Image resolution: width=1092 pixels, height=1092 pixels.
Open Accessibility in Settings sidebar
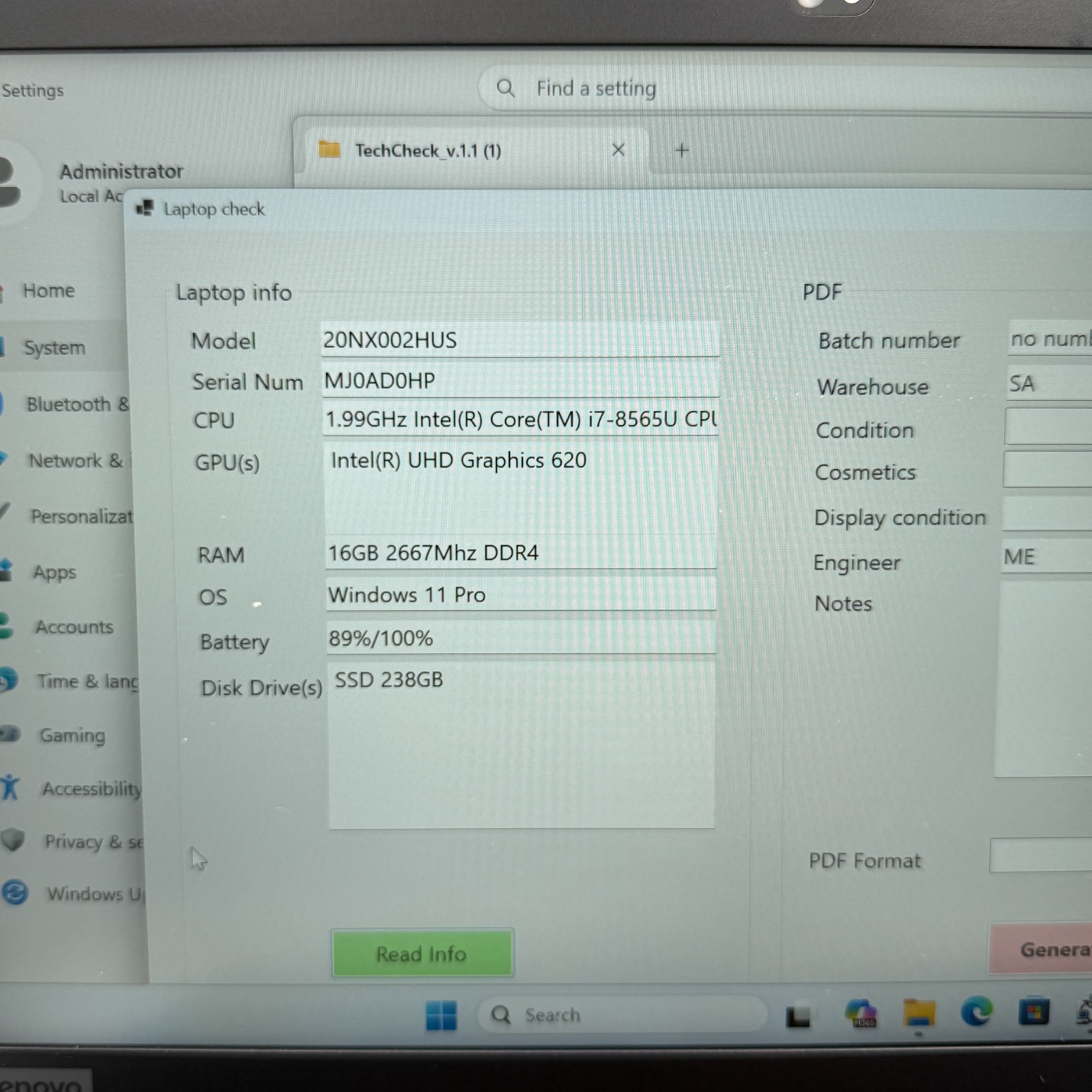pyautogui.click(x=91, y=789)
